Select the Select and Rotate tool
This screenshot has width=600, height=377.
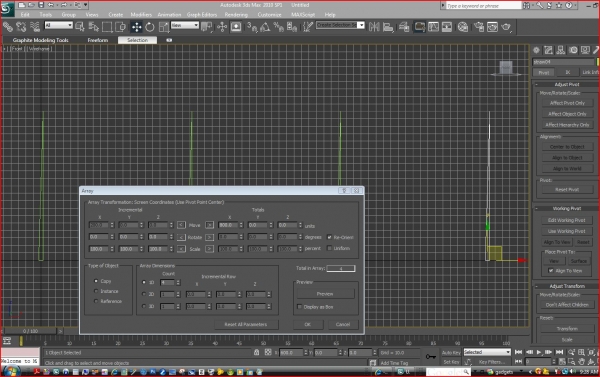[150, 27]
